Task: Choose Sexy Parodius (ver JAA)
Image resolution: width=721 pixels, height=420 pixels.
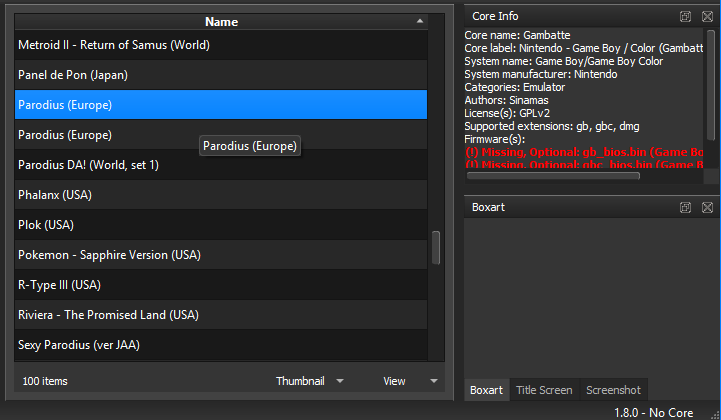Action: (x=79, y=345)
